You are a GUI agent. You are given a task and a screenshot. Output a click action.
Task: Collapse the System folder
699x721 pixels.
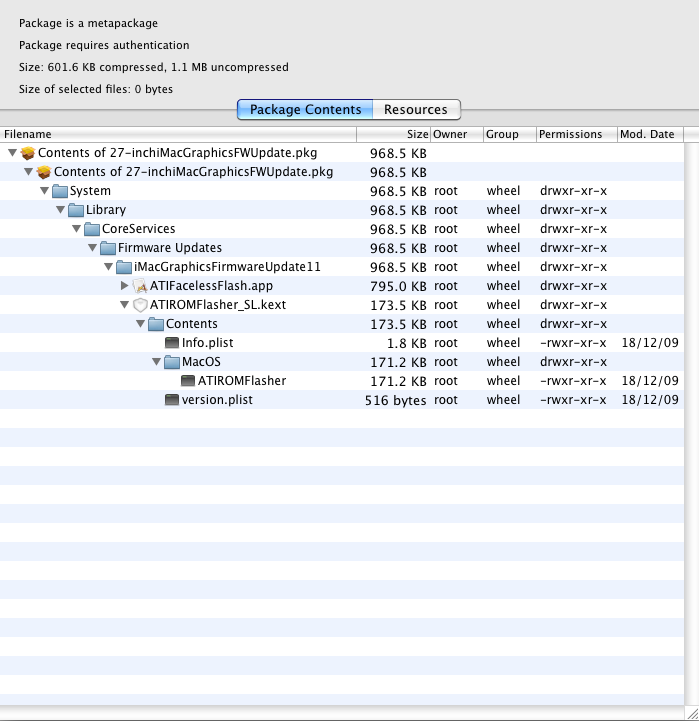tap(45, 190)
